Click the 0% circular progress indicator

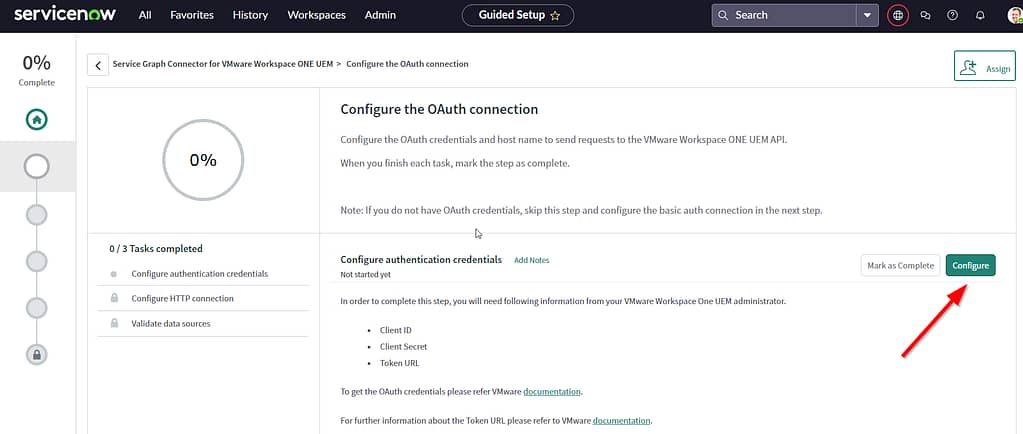pyautogui.click(x=202, y=160)
